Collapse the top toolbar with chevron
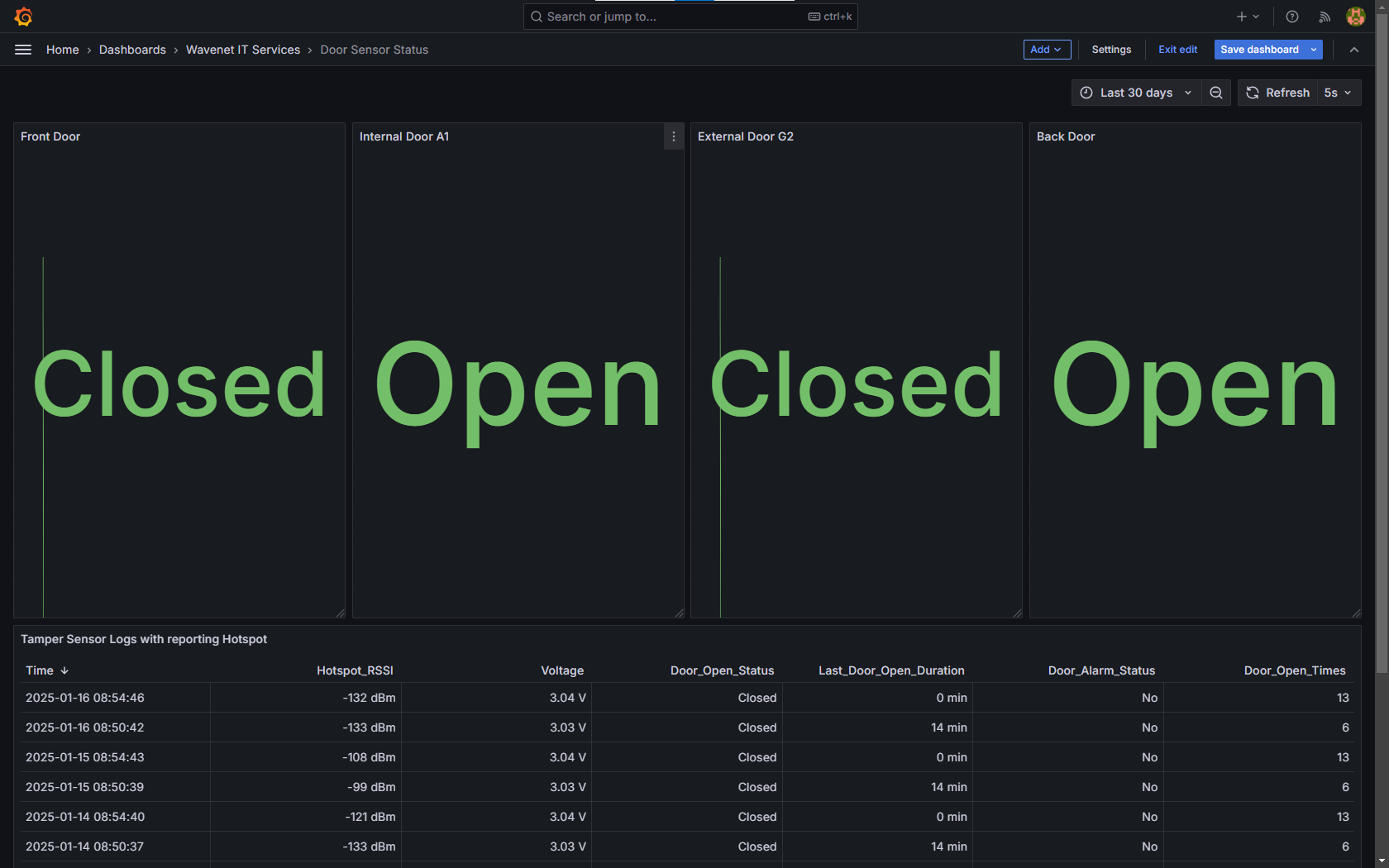1389x868 pixels. 1354,50
